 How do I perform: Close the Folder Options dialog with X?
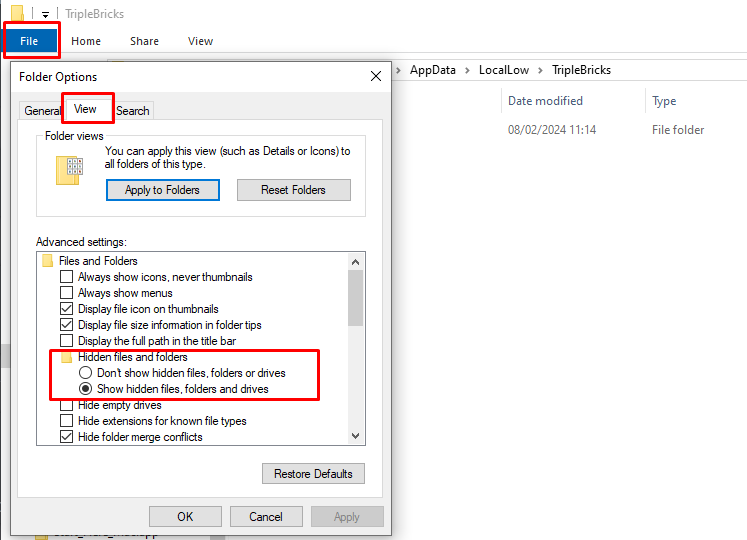point(376,76)
